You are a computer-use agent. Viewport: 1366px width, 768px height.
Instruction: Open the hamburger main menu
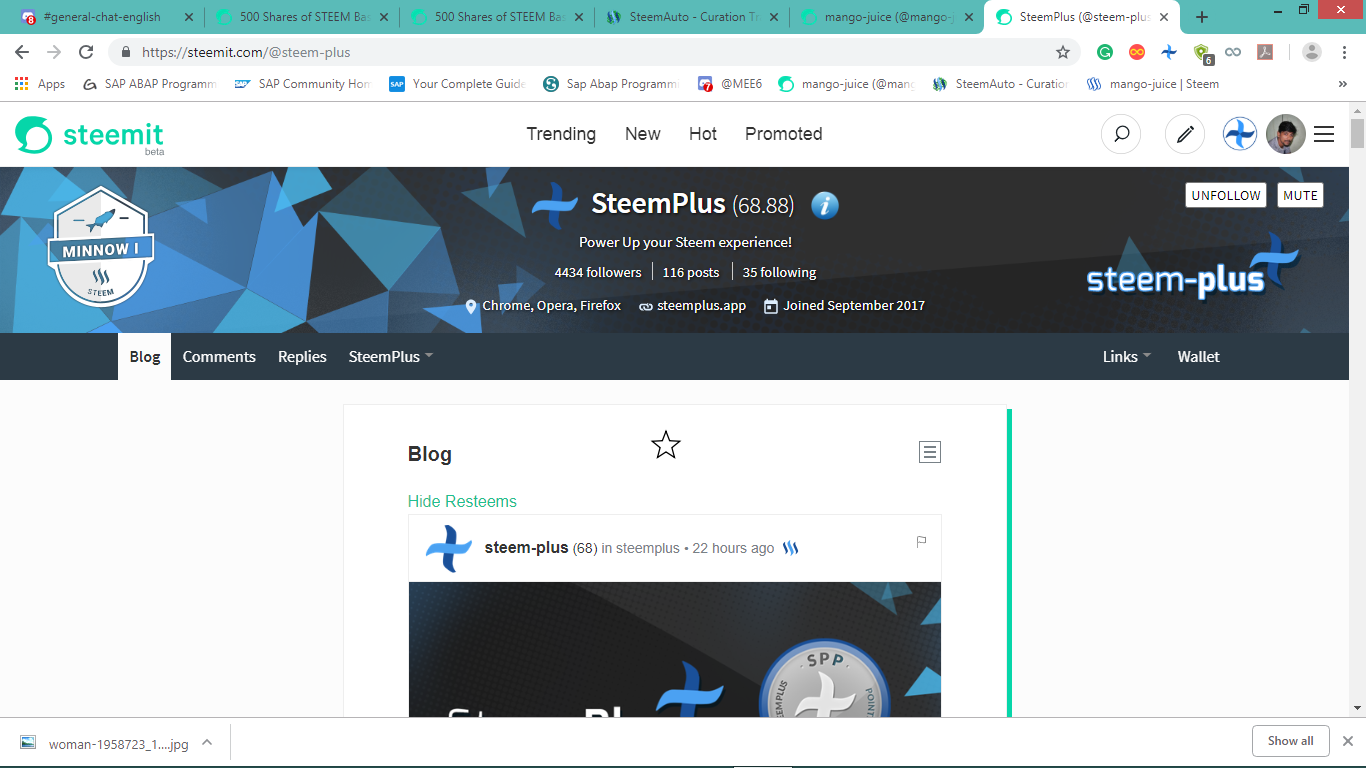1324,134
